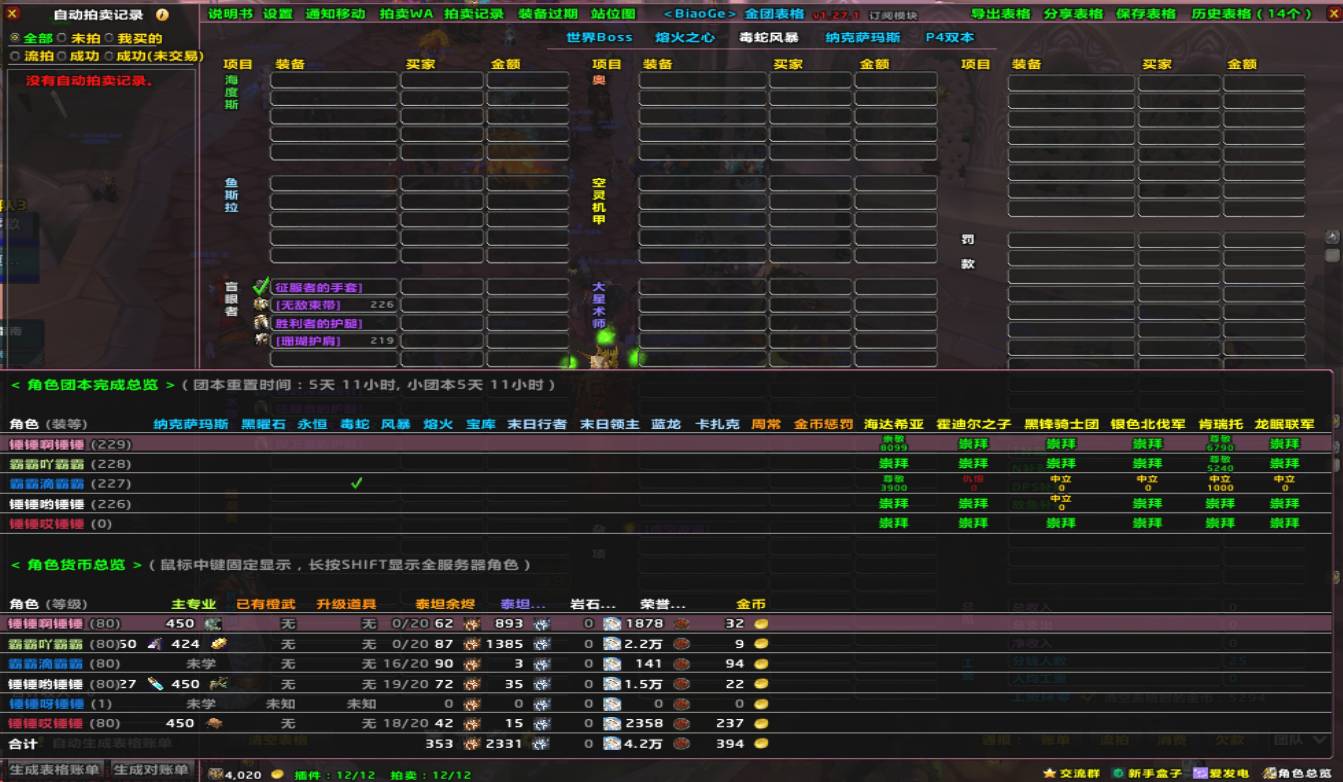
Task: Click the 交流群 star icon
Action: (x=1049, y=773)
